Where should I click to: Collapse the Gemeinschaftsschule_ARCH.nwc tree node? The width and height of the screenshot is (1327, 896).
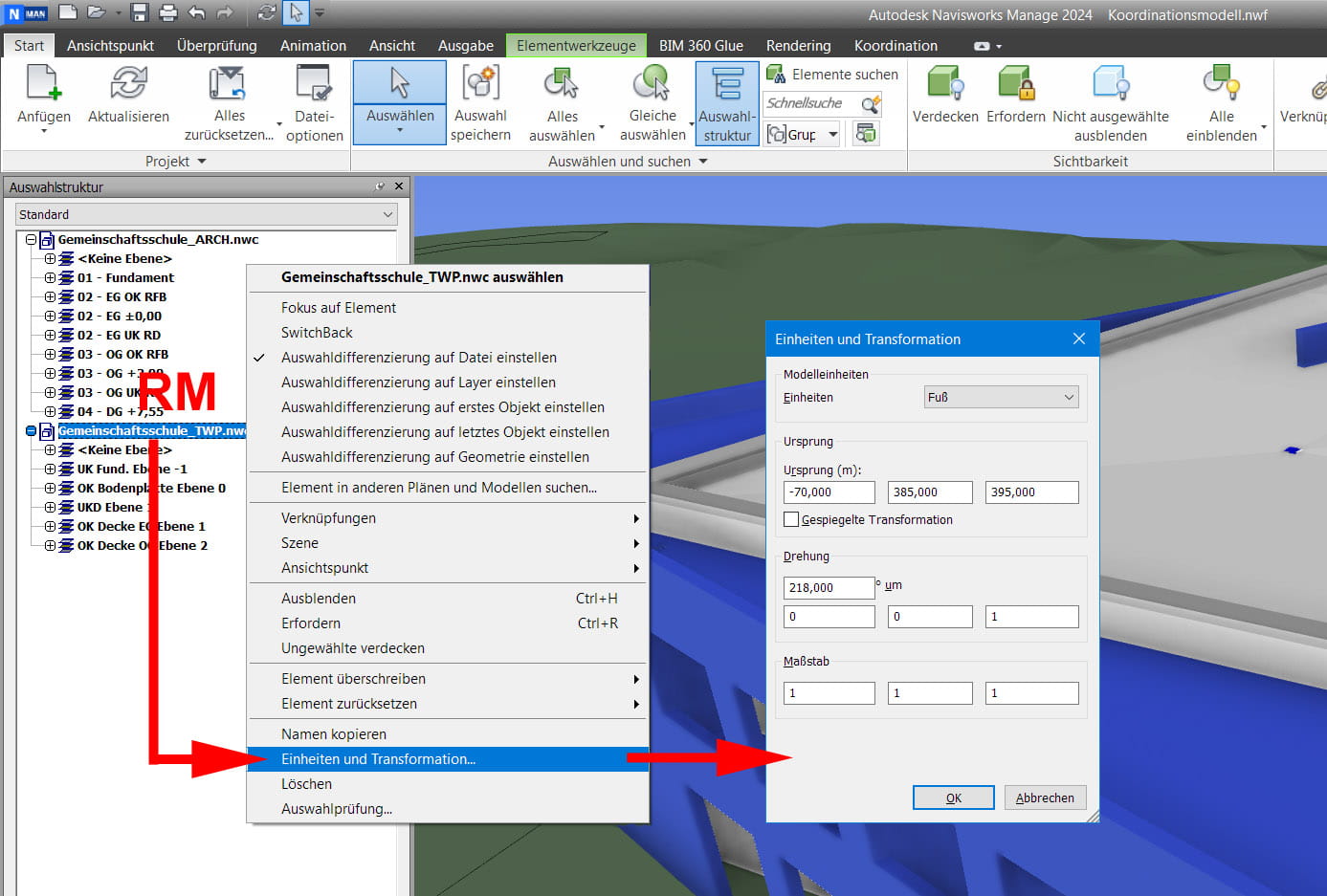[x=31, y=240]
